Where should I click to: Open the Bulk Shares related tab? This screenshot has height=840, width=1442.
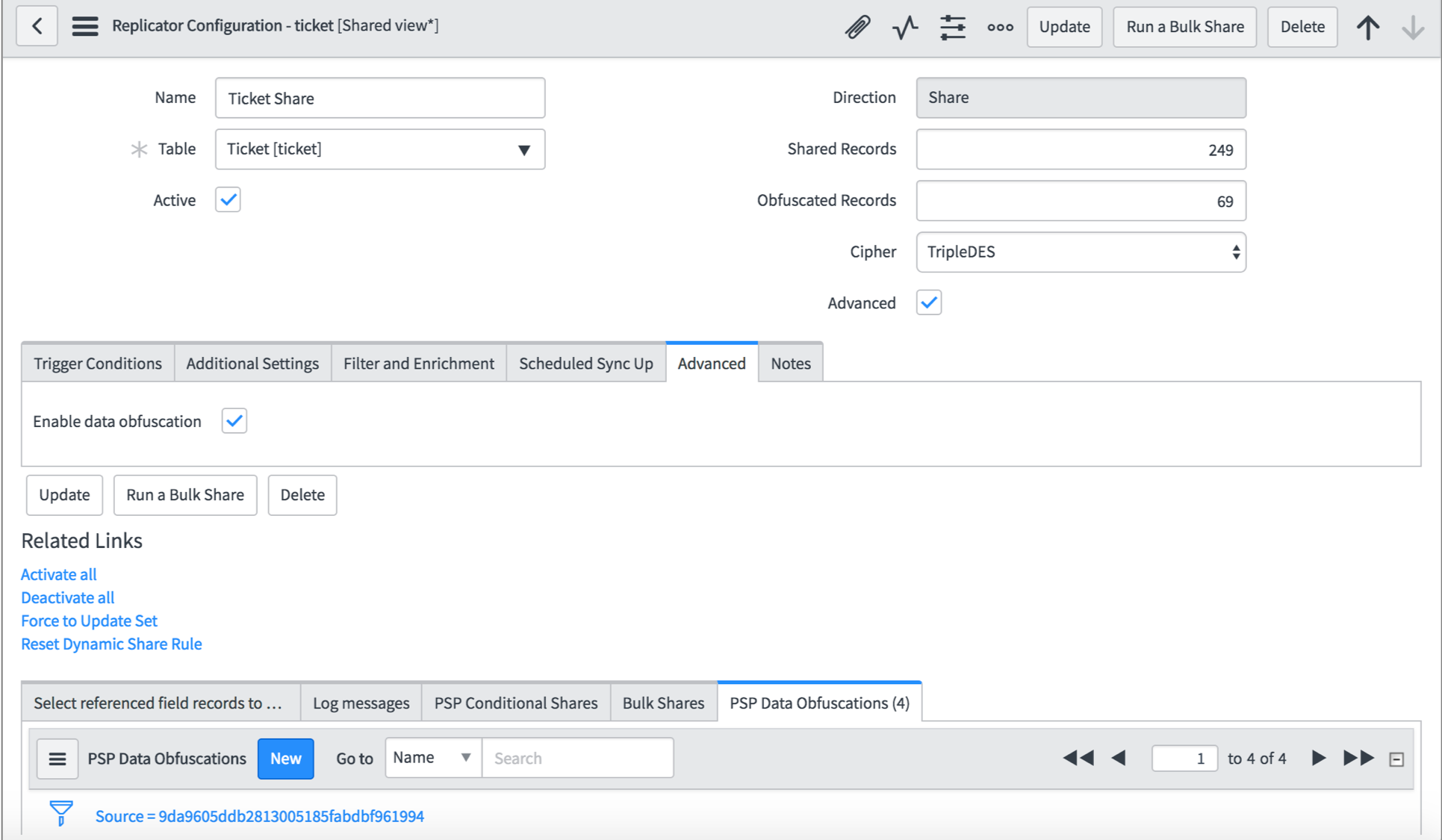[x=663, y=703]
